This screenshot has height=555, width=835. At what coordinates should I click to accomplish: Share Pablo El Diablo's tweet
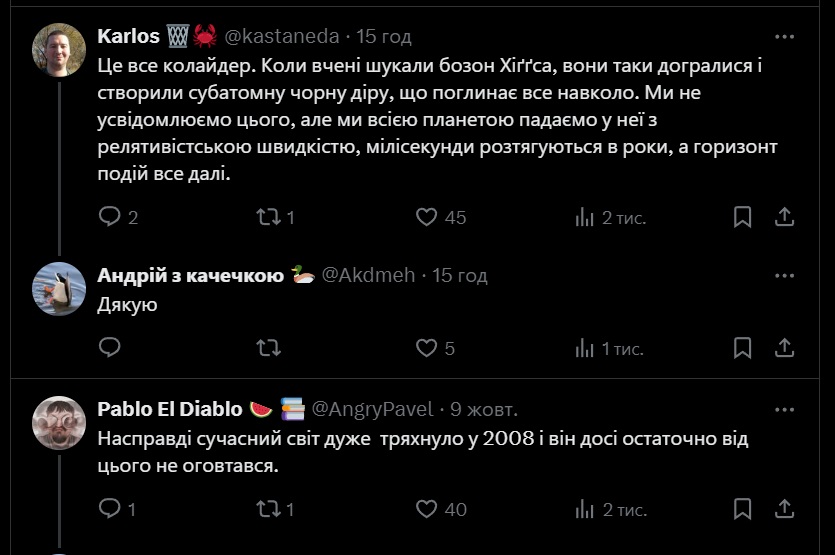tap(786, 509)
